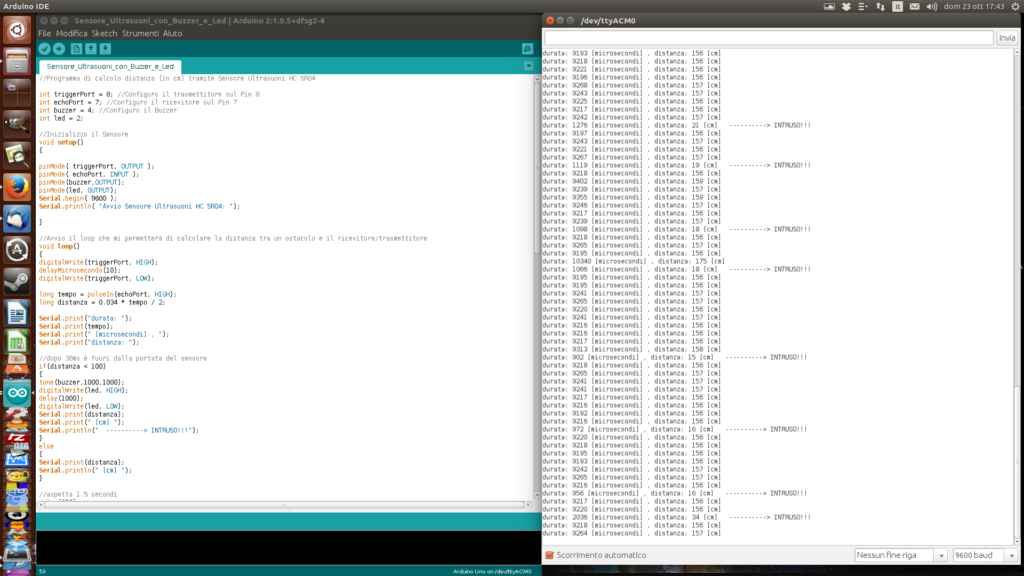This screenshot has width=1024, height=576.
Task: Click the int triggerPort = 8 line
Action: pos(149,94)
